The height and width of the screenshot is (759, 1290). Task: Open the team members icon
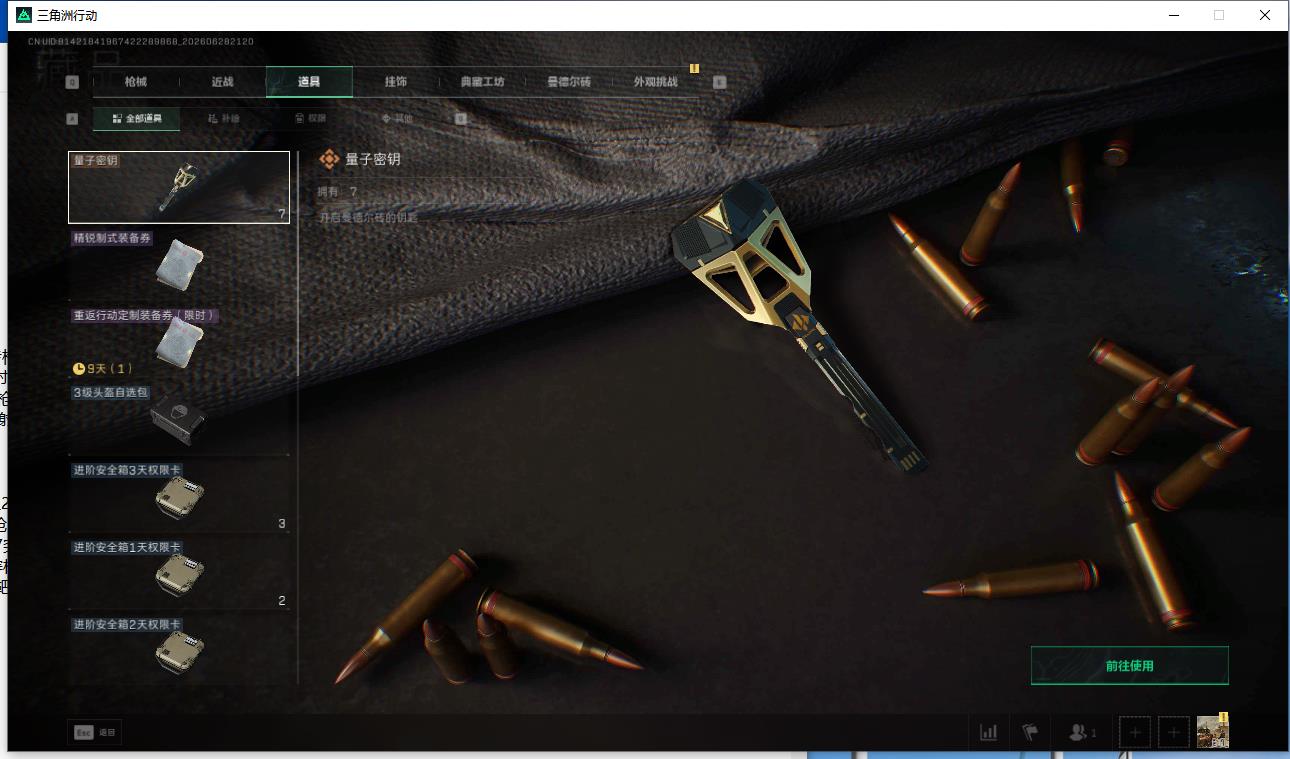coord(1082,732)
